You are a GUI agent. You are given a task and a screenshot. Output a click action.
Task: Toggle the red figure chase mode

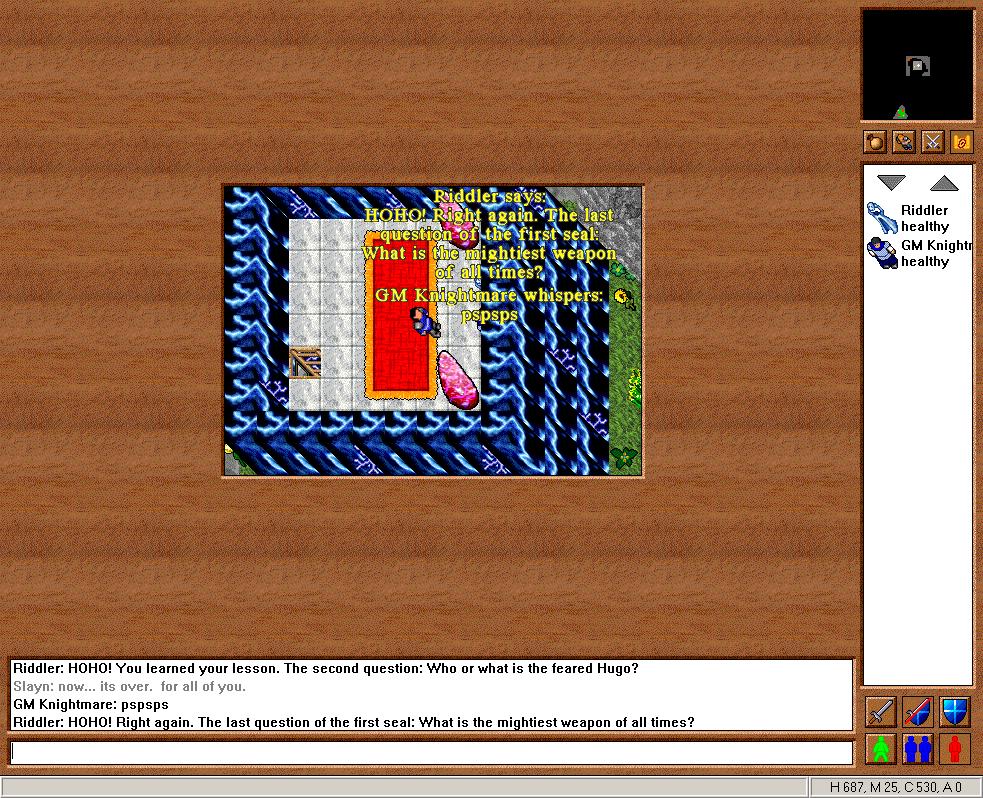tap(955, 748)
